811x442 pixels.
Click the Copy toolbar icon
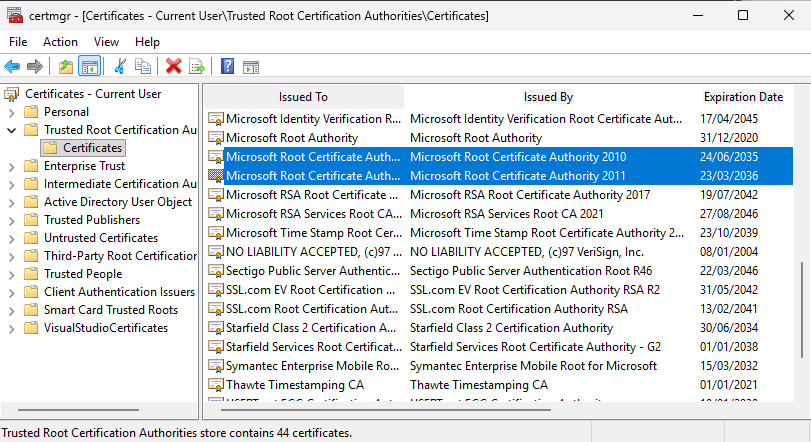(143, 66)
